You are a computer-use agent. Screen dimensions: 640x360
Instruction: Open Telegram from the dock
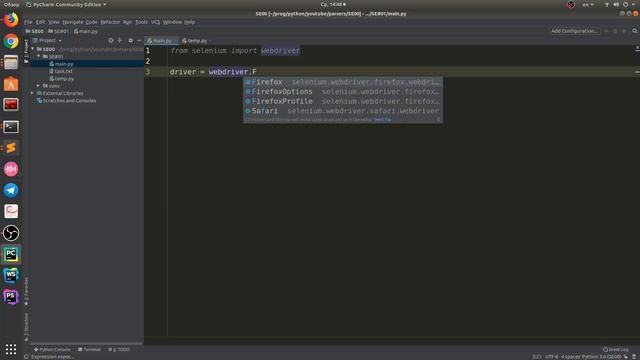tap(11, 190)
